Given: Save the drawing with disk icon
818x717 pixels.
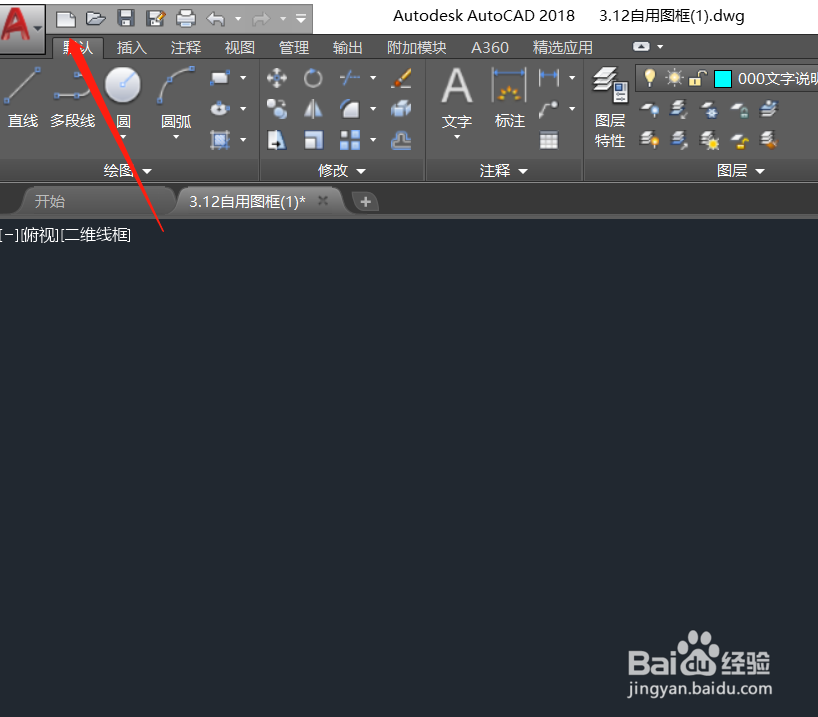Looking at the screenshot, I should (126, 19).
